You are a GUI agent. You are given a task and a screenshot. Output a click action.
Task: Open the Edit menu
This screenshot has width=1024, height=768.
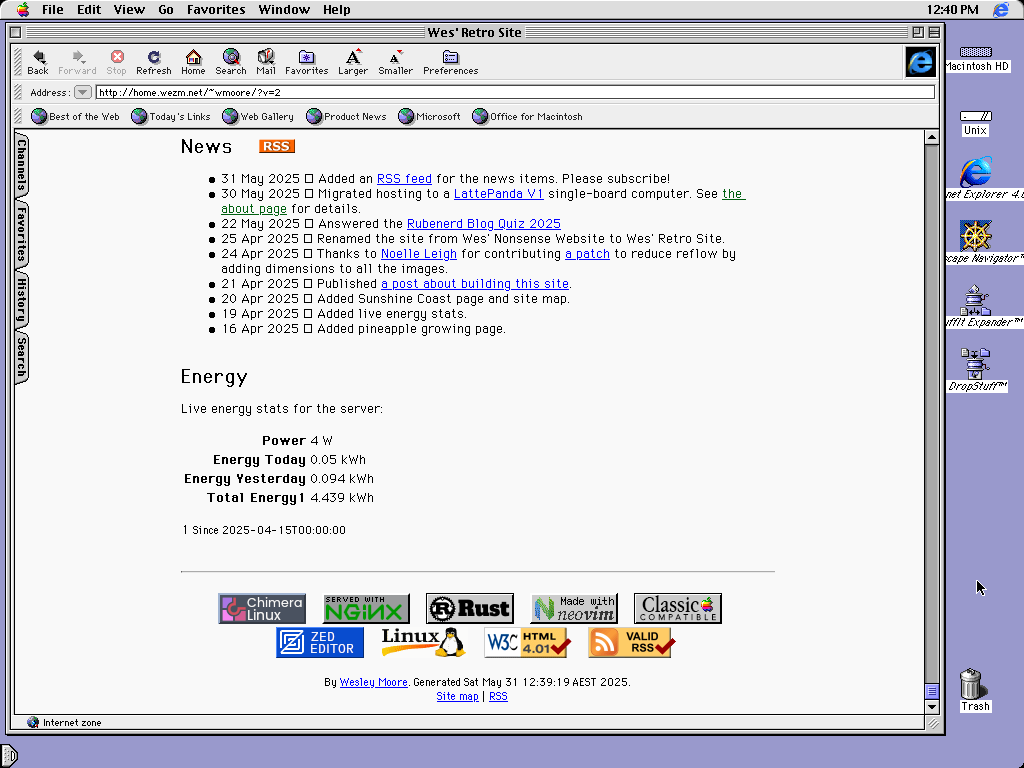(89, 9)
